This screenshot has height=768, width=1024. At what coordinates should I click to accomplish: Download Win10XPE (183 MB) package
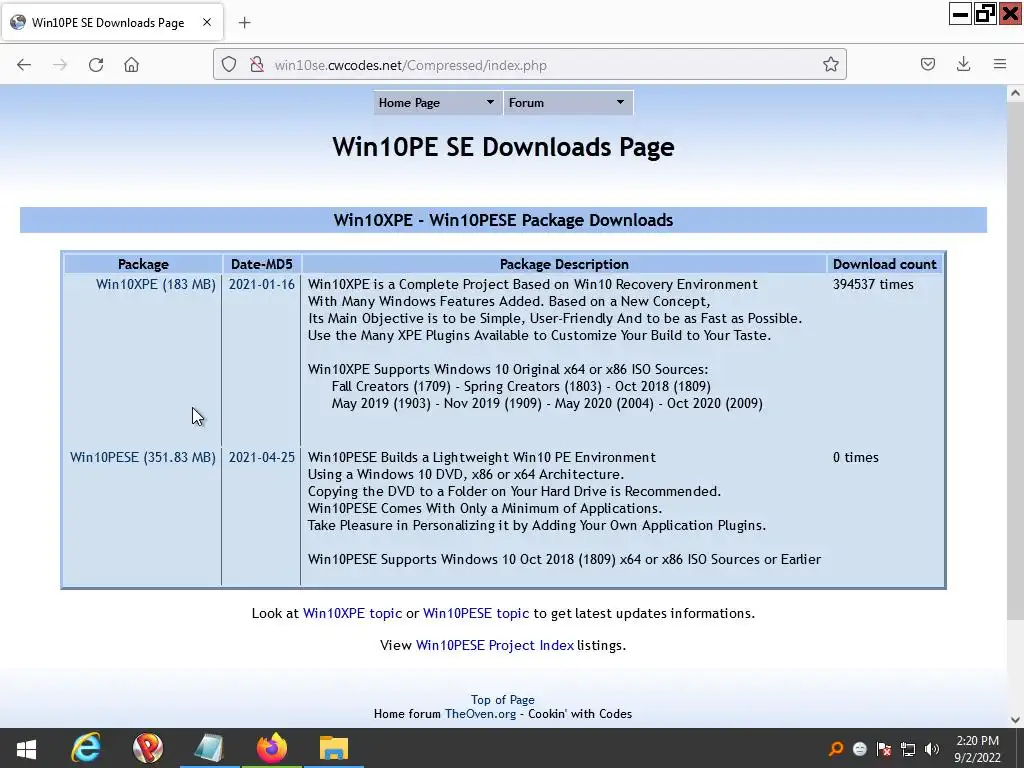[x=155, y=284]
